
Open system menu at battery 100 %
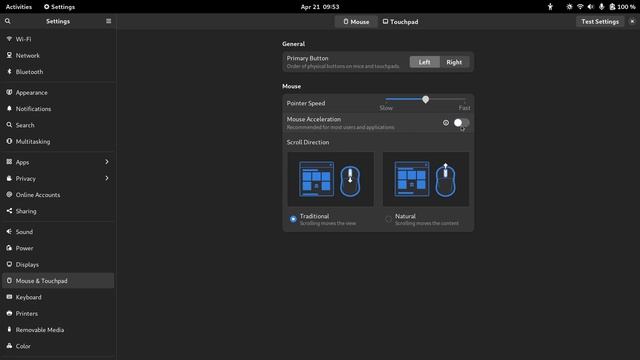pos(622,7)
